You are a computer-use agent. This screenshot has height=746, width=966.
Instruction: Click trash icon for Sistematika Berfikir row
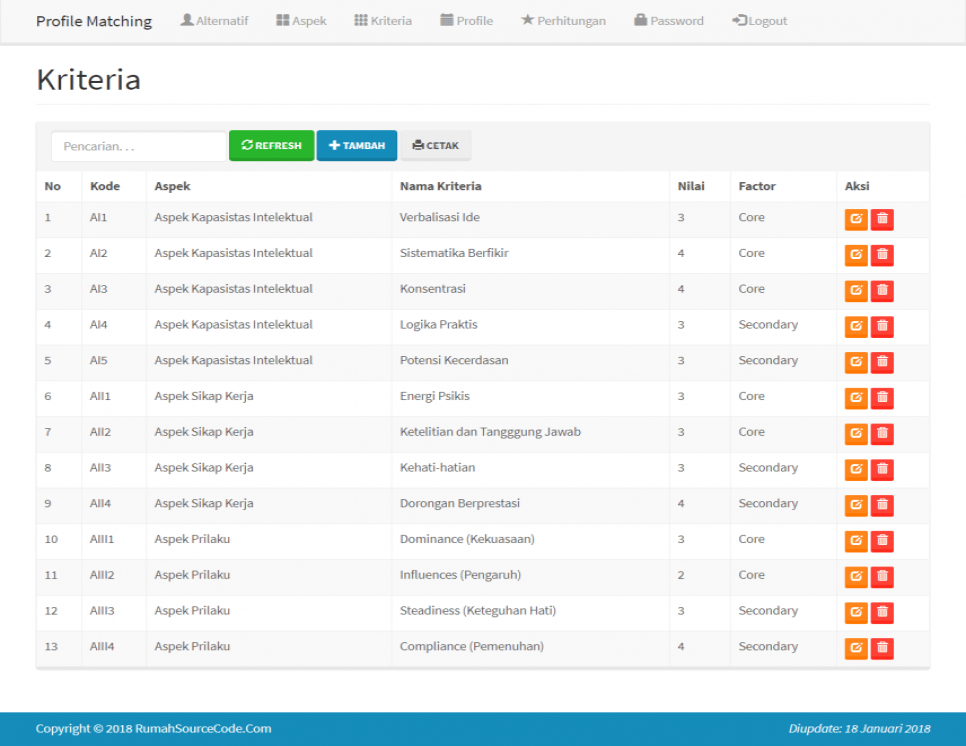click(882, 254)
